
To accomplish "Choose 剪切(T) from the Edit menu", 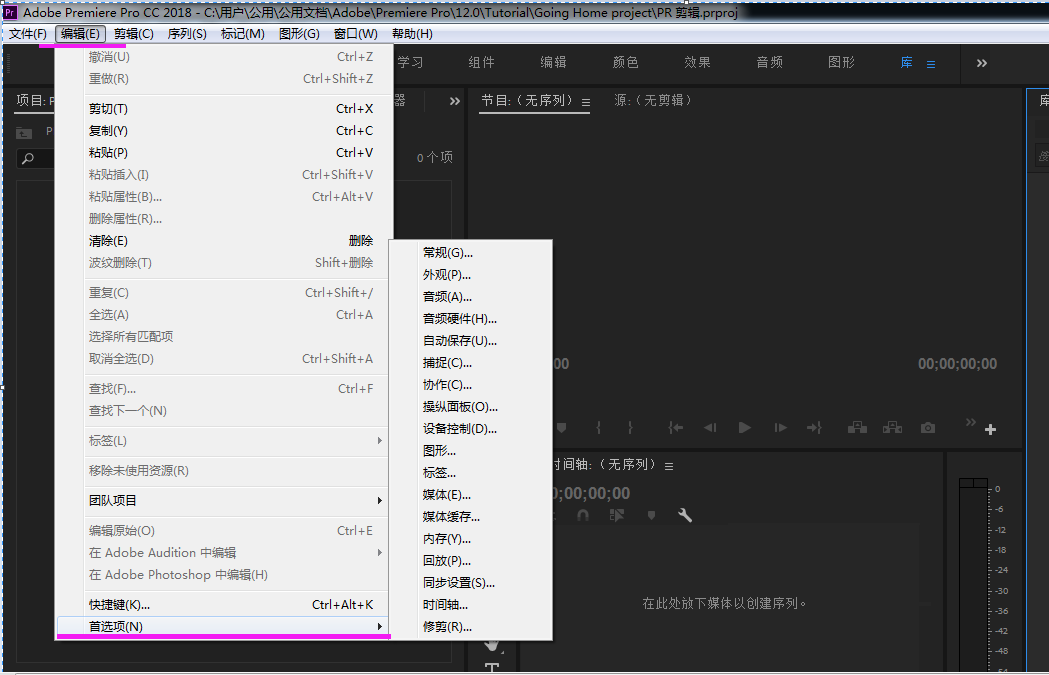I will click(x=223, y=108).
